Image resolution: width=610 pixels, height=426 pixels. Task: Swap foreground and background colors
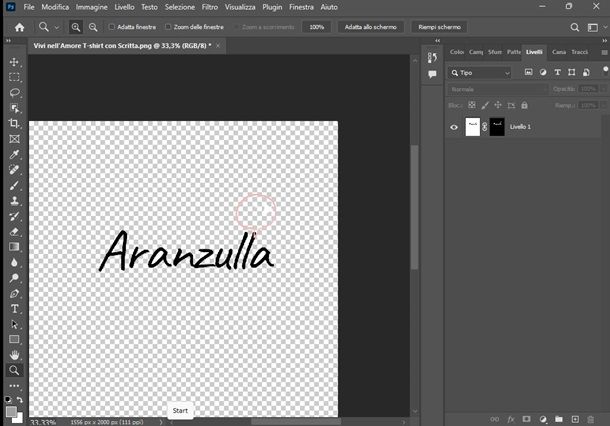point(20,400)
